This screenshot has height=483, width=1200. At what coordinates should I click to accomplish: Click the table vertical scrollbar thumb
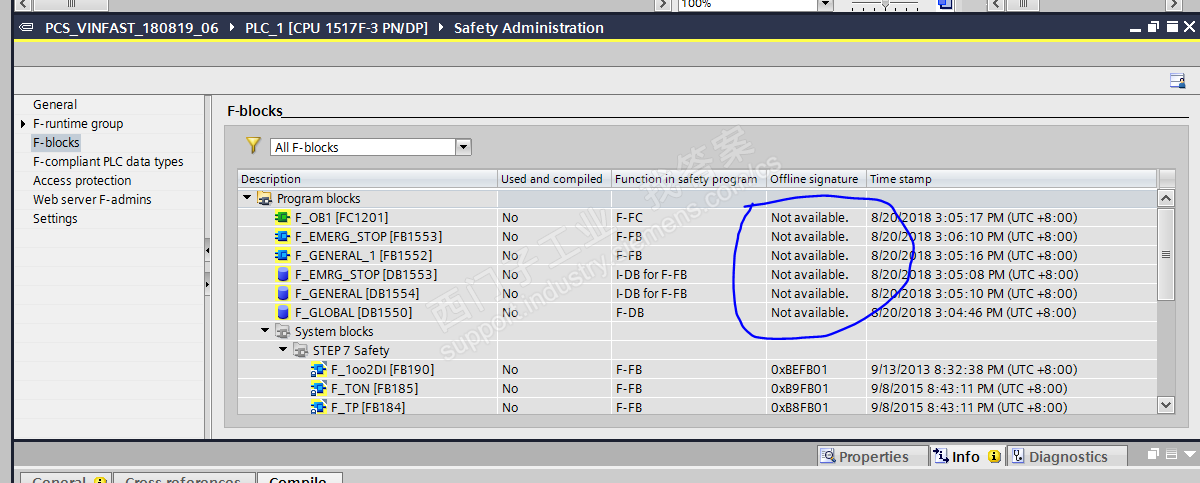click(1166, 254)
